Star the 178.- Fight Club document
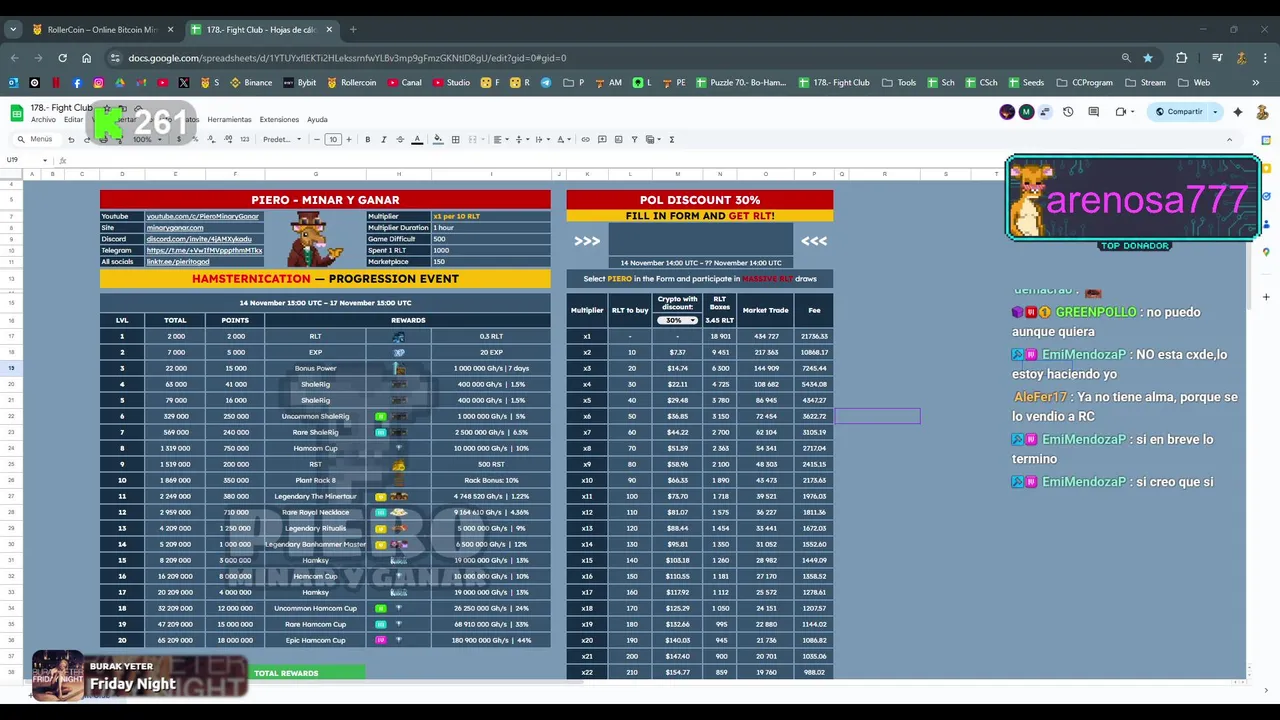Screen dimensions: 1280x720 [x=107, y=108]
